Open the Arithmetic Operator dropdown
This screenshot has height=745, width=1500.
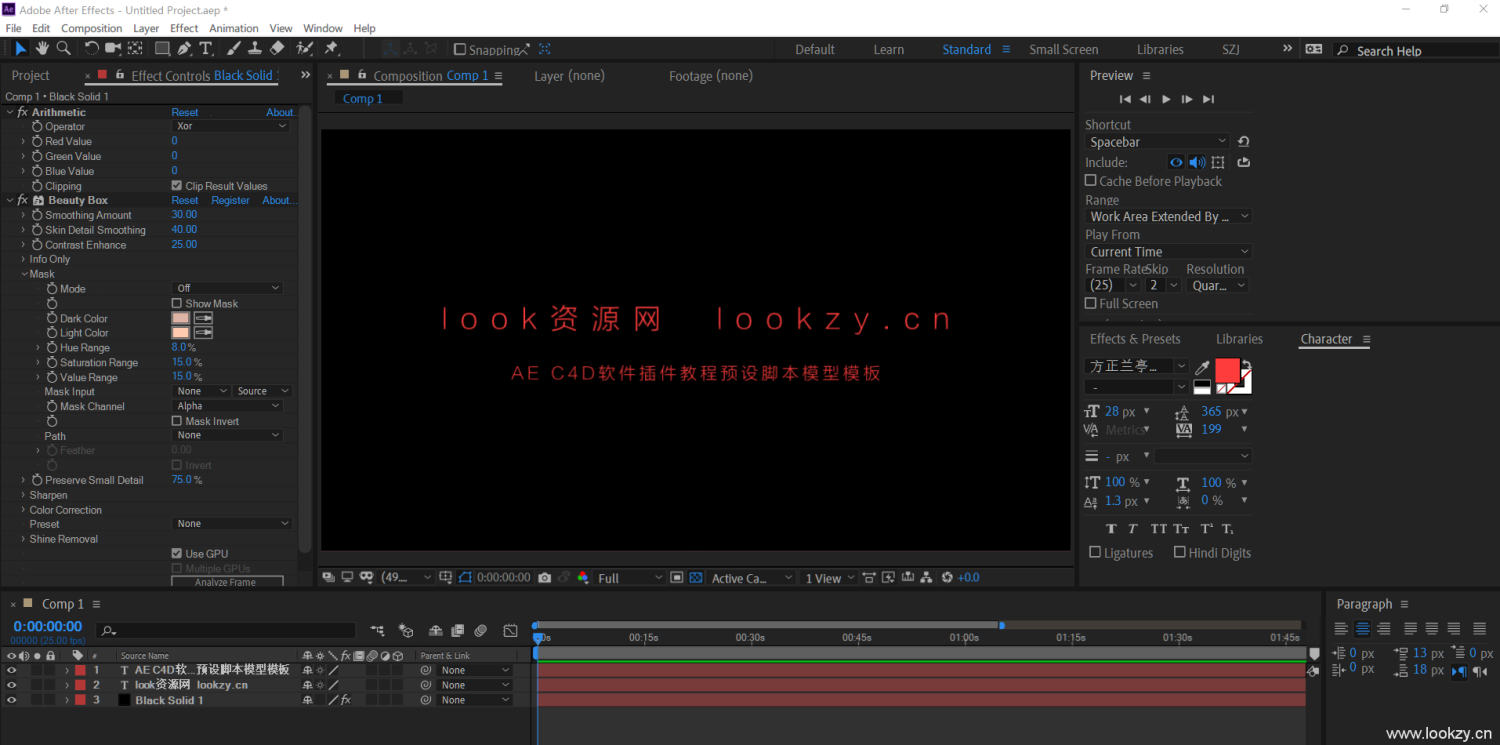[x=231, y=126]
